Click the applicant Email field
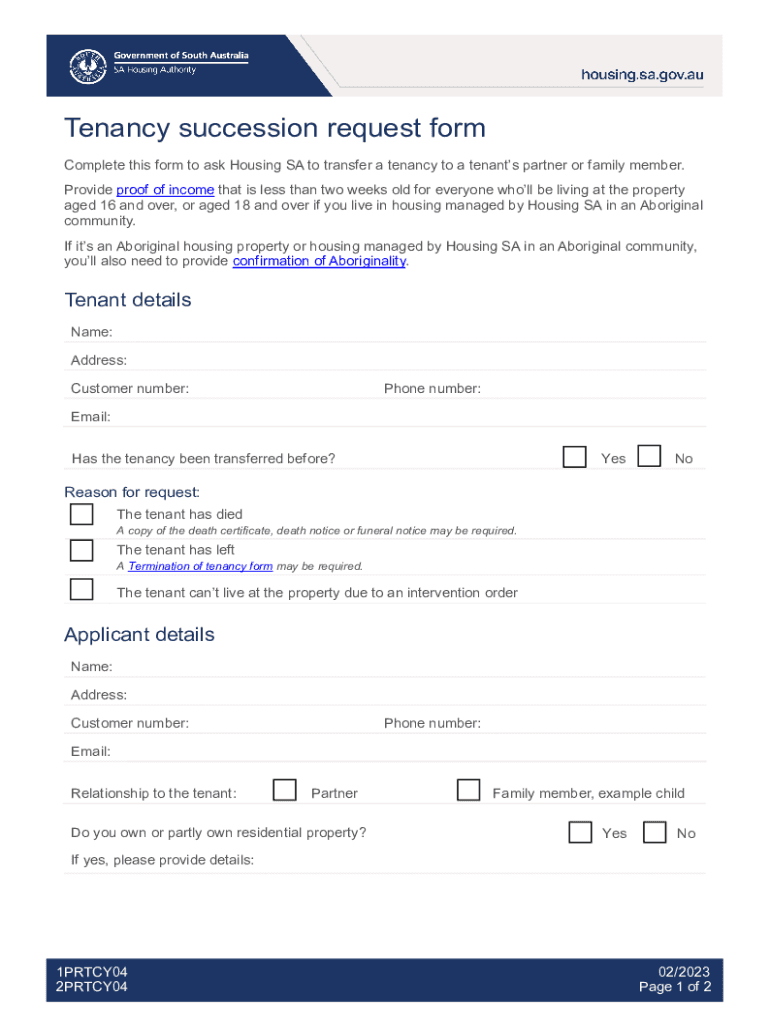 click(x=400, y=751)
